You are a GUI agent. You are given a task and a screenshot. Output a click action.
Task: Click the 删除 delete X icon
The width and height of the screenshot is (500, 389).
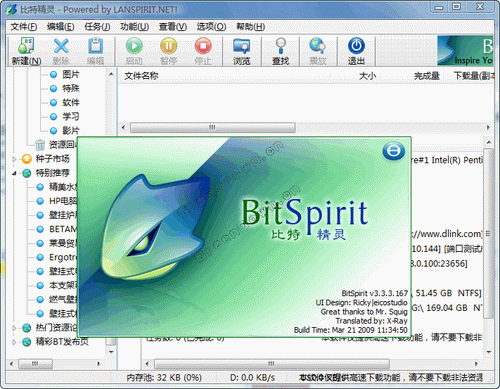(x=61, y=46)
